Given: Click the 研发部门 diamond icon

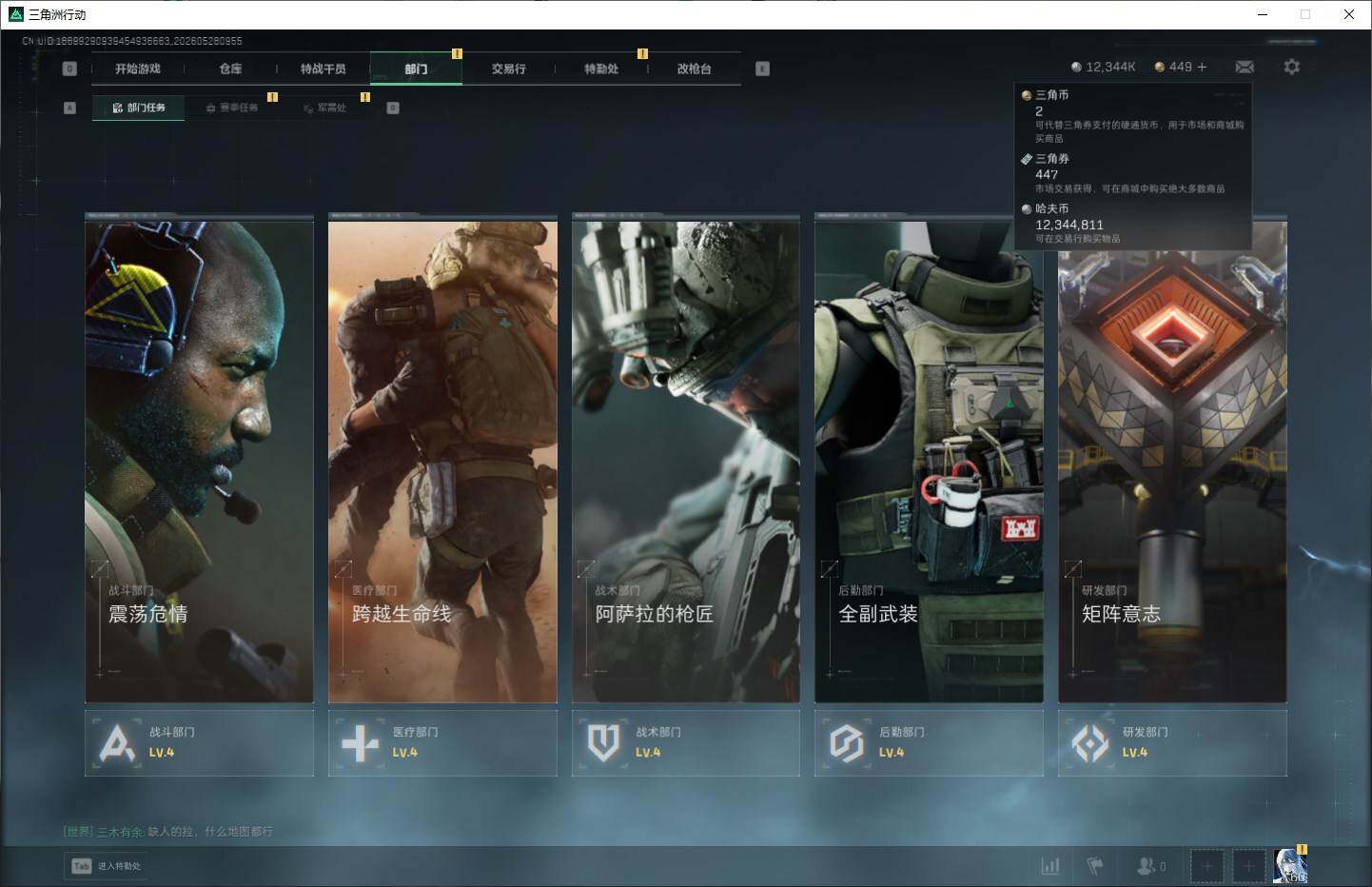Looking at the screenshot, I should 1089,743.
